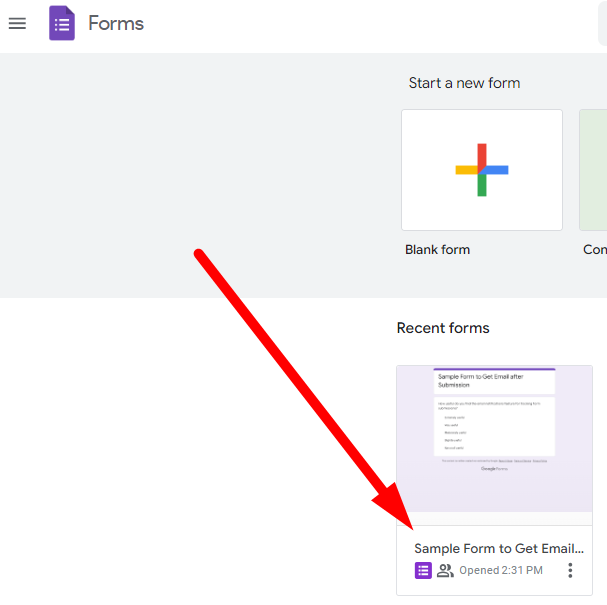
Task: Click the purple Google Forms logo
Action: point(62,23)
